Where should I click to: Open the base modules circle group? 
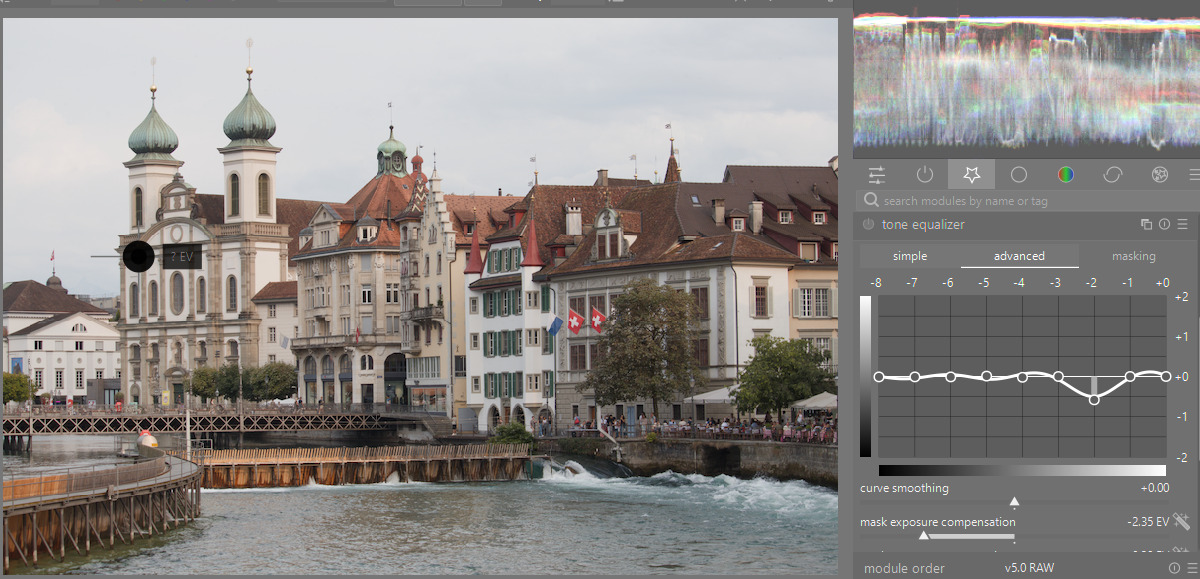click(1019, 175)
